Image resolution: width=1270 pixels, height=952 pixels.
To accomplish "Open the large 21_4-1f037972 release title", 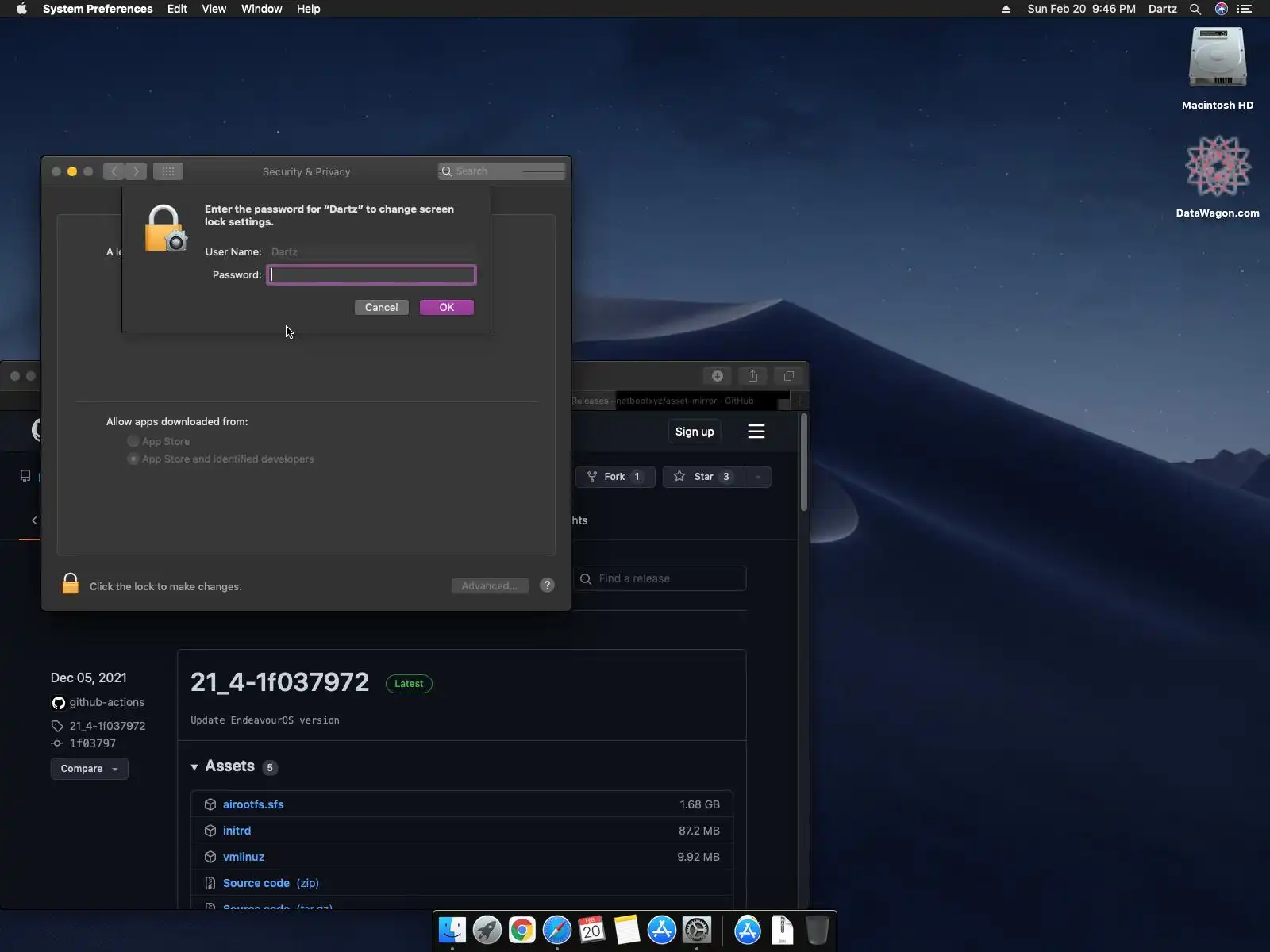I will (x=279, y=682).
